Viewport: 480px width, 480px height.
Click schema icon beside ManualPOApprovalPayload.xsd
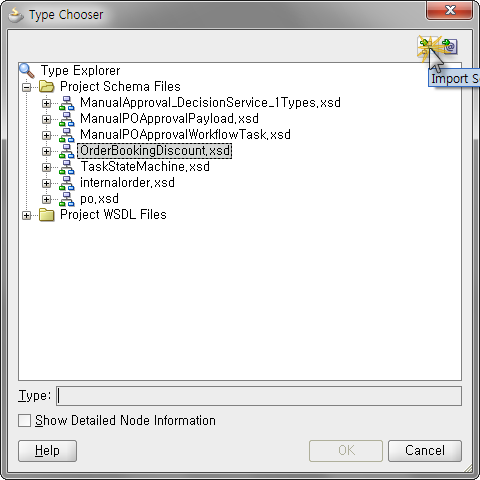[x=67, y=119]
